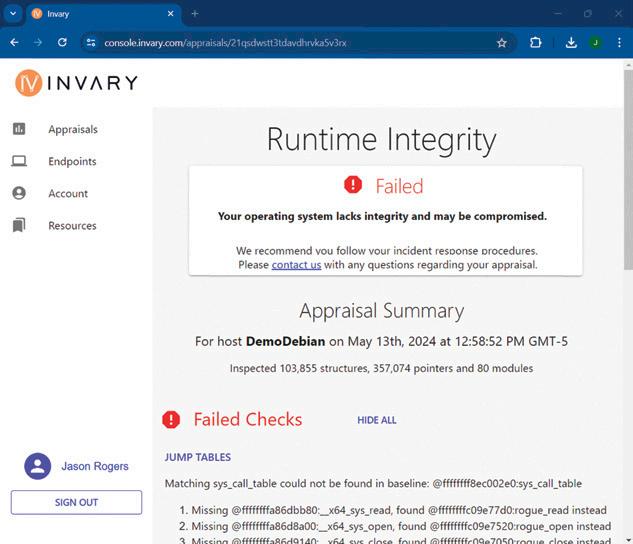Click the browser forward arrow

(x=38, y=42)
